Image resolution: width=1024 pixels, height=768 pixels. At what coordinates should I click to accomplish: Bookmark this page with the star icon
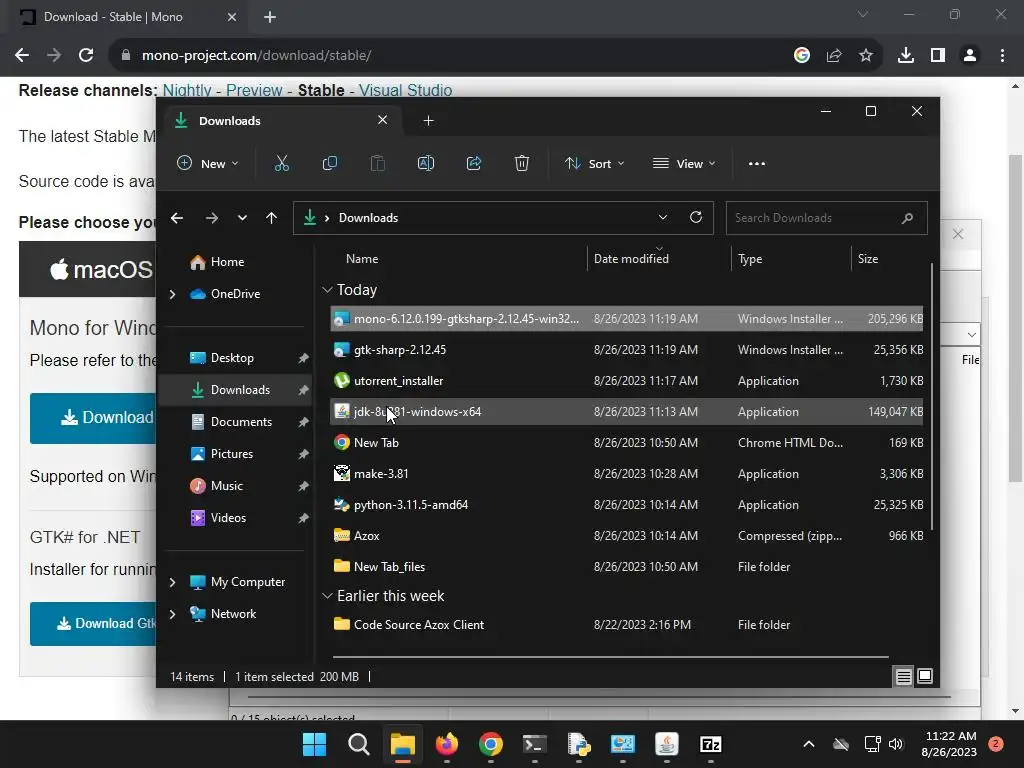866,56
